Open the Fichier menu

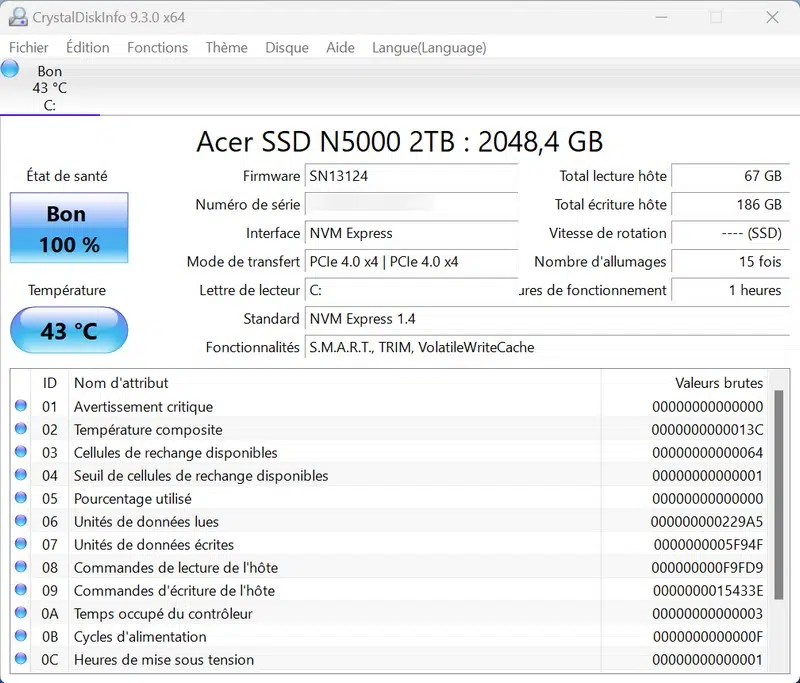click(29, 47)
